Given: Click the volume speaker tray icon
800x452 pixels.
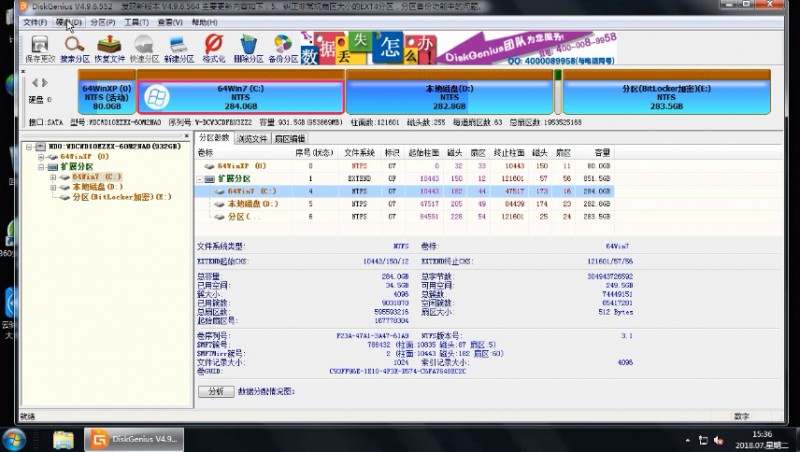Looking at the screenshot, I should pos(719,440).
